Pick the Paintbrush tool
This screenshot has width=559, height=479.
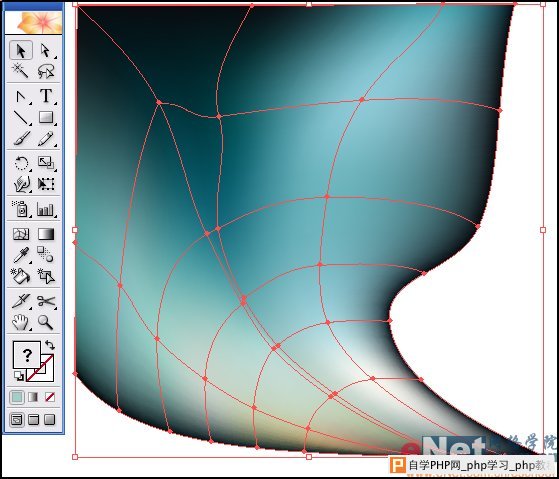click(x=21, y=138)
